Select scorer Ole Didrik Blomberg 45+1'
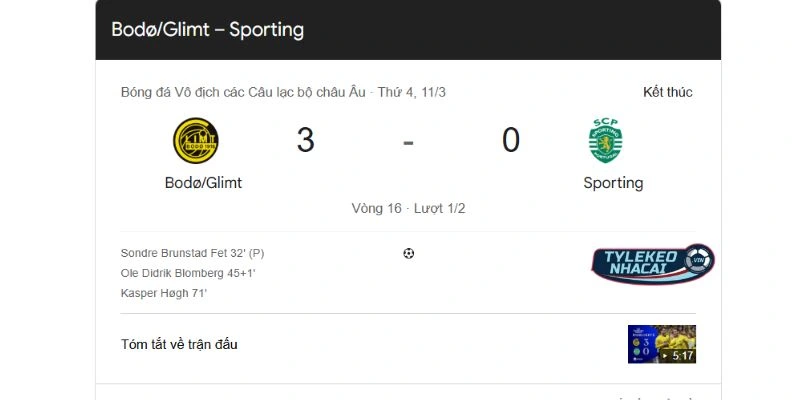The image size is (800, 400). 187,273
